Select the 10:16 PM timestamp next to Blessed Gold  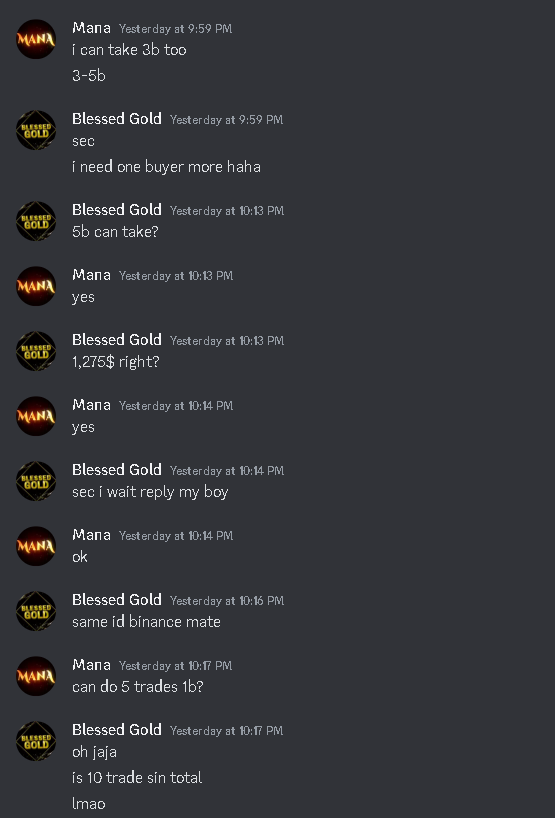point(227,601)
